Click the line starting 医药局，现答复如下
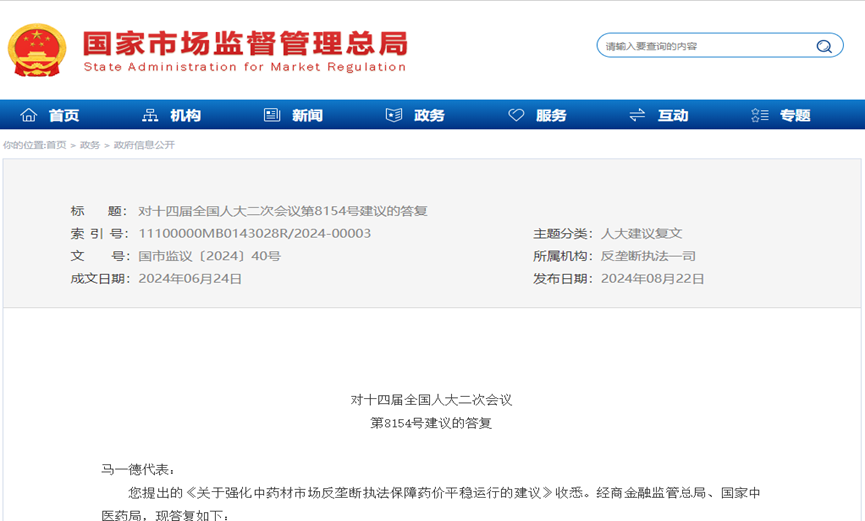This screenshot has width=865, height=521. point(164,515)
